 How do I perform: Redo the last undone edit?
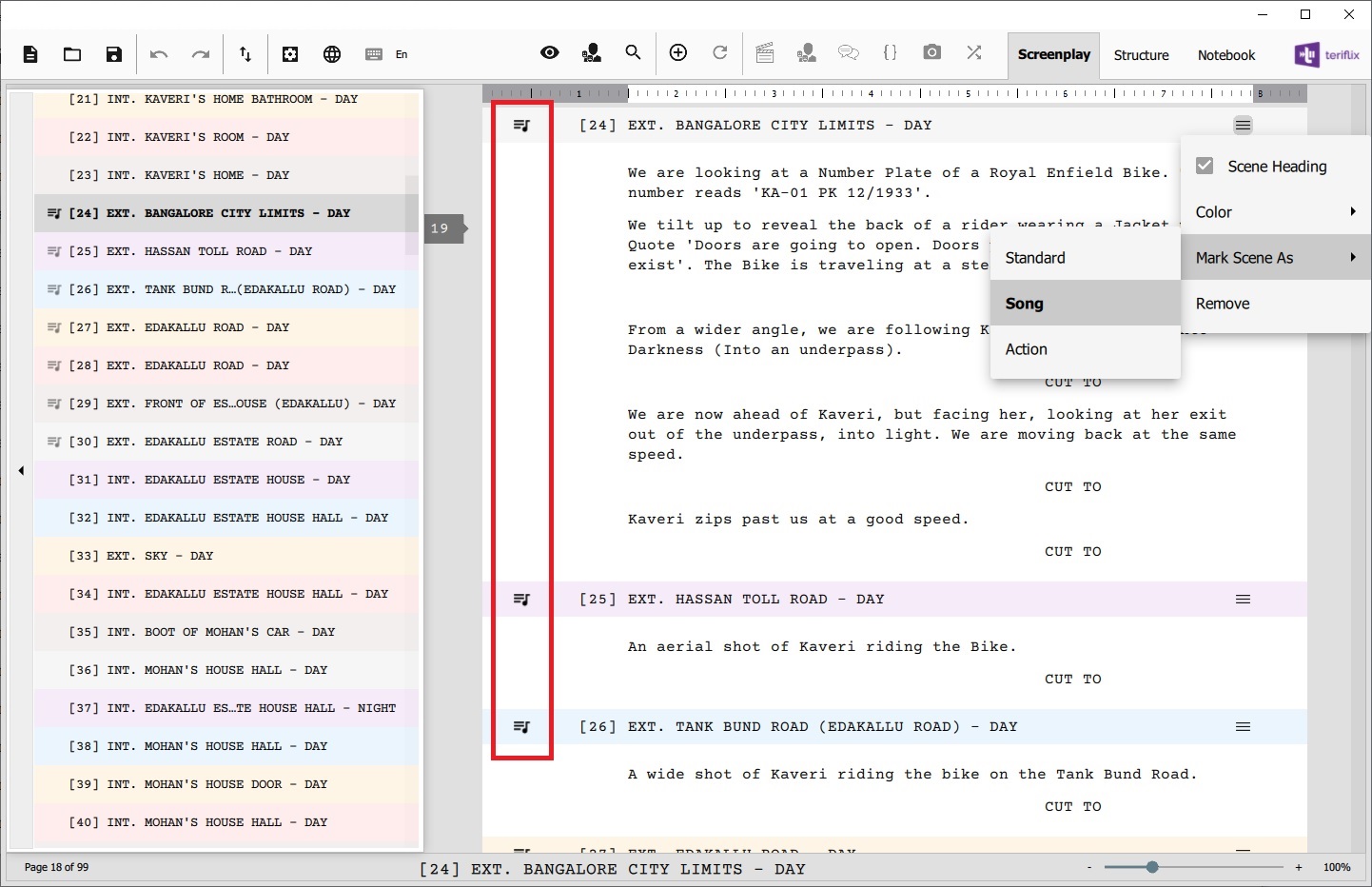click(201, 54)
